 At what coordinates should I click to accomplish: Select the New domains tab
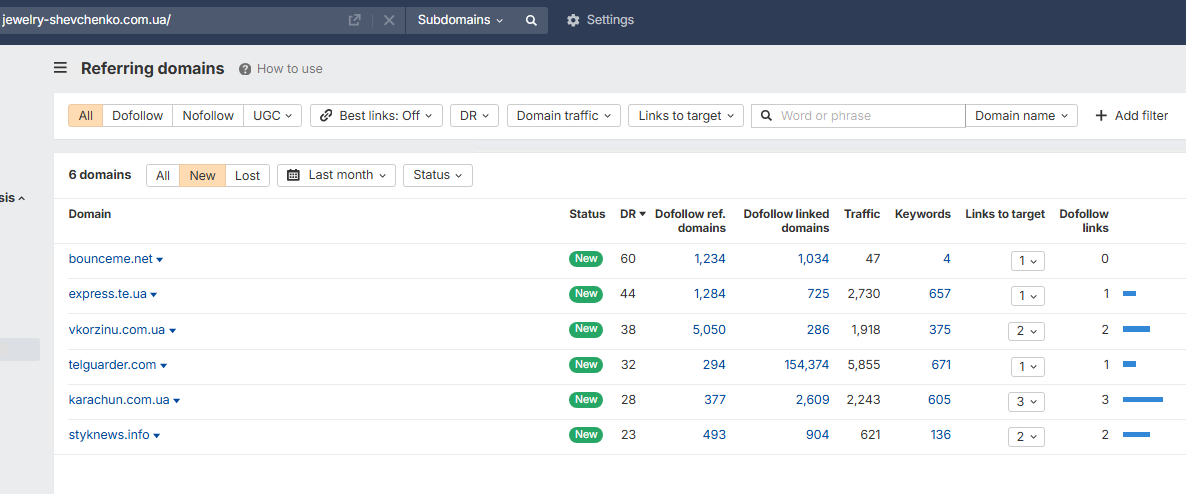point(202,176)
